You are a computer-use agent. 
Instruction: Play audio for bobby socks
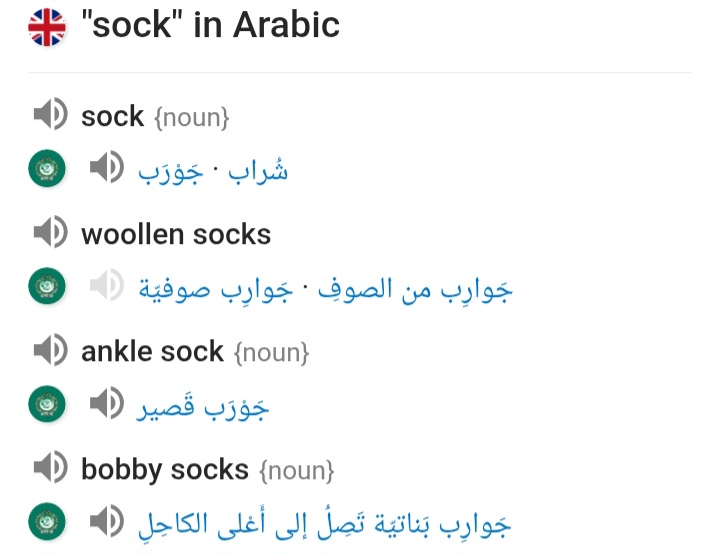tap(51, 467)
